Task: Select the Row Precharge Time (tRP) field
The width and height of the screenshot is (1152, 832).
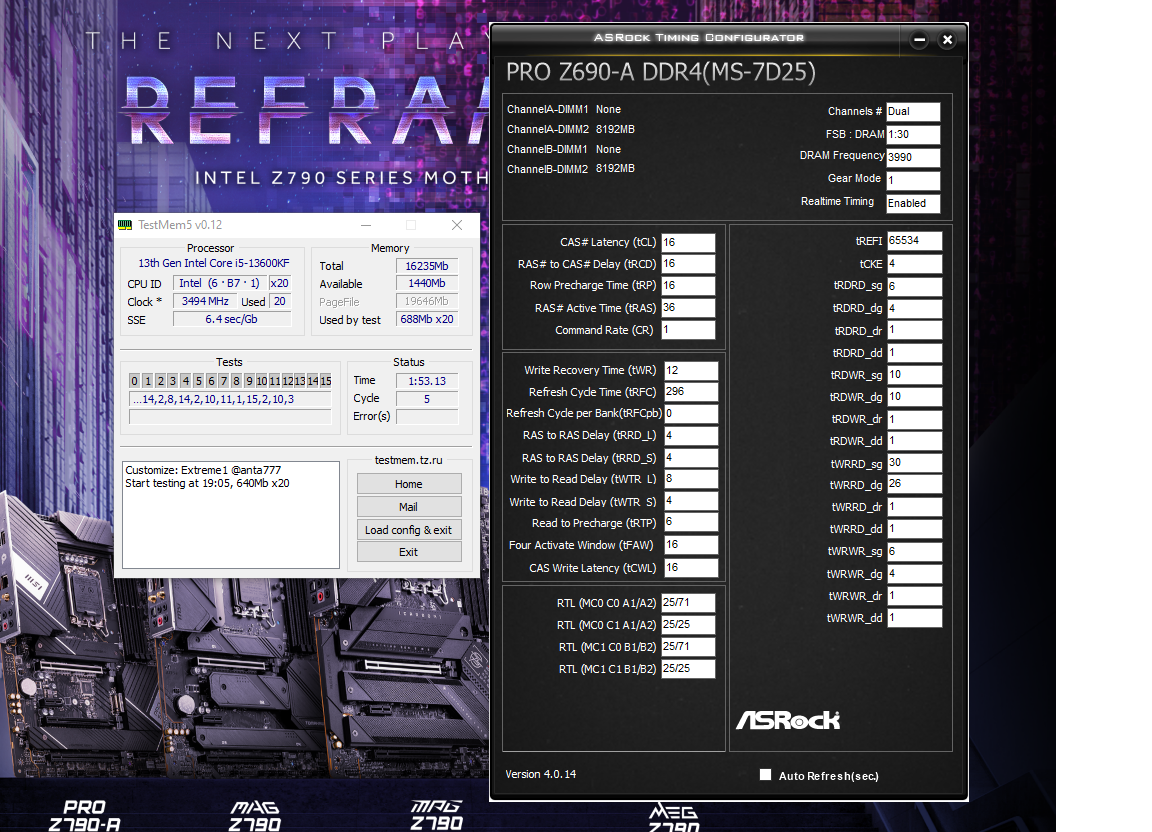Action: tap(688, 286)
